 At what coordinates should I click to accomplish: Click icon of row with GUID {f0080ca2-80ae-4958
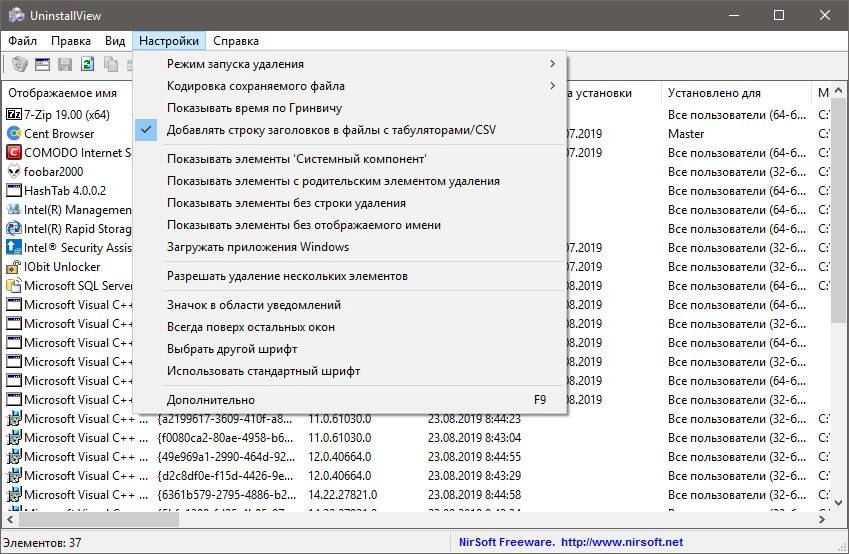pyautogui.click(x=14, y=438)
